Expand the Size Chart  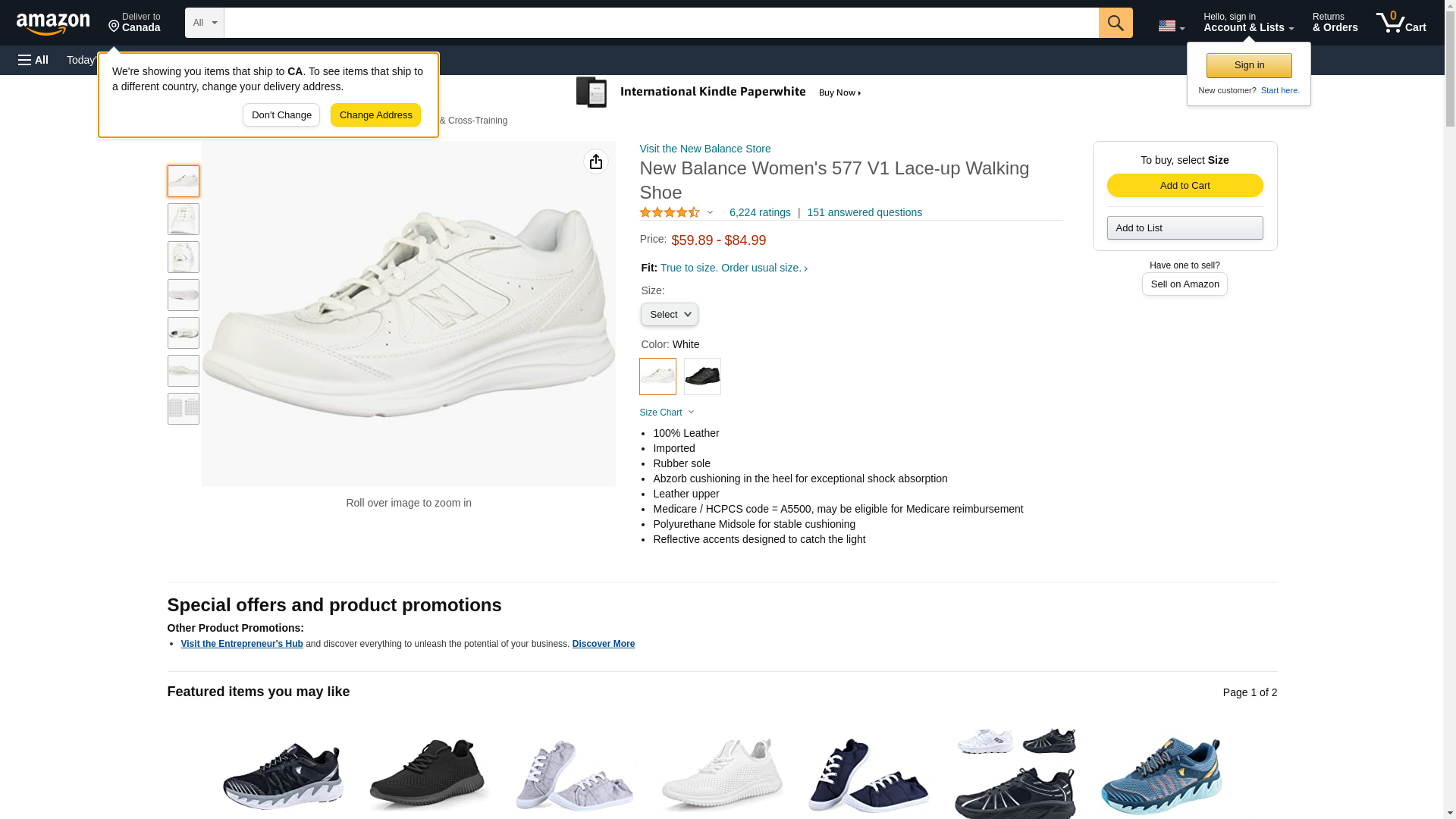point(667,413)
